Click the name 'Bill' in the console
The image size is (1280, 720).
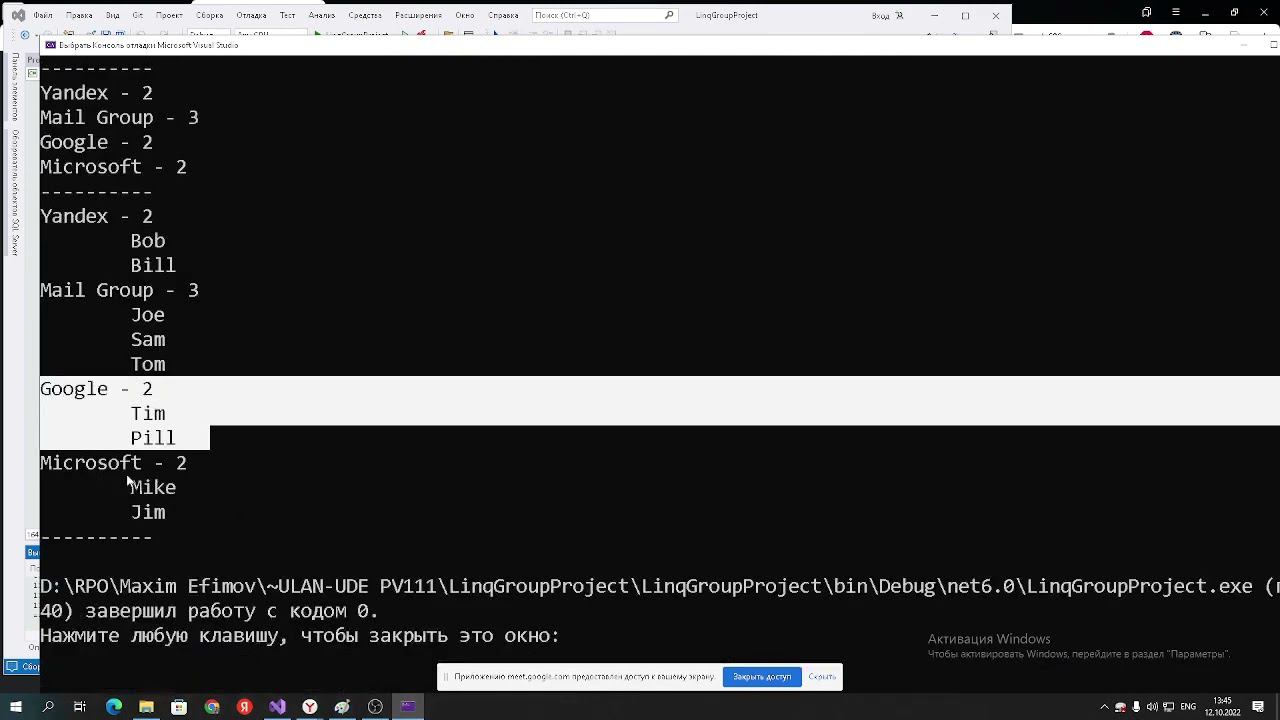click(153, 265)
